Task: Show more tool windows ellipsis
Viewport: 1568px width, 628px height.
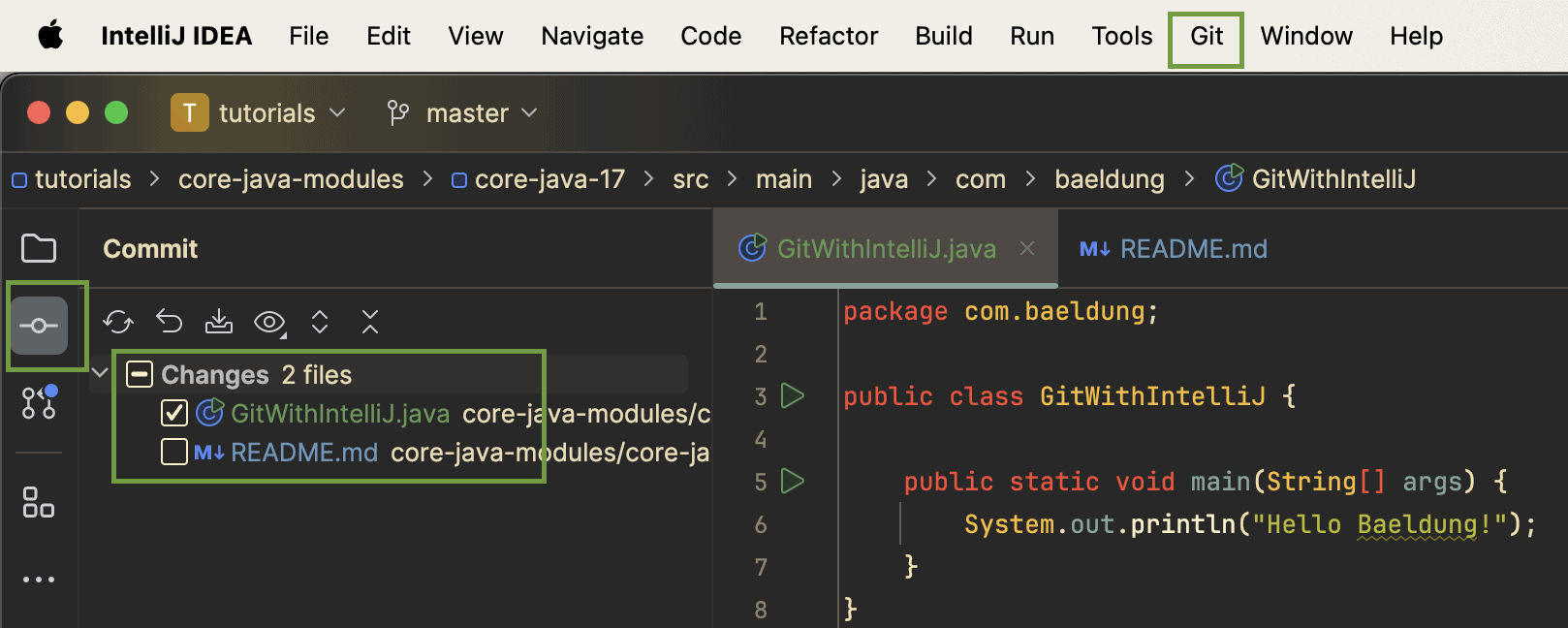Action: point(39,580)
